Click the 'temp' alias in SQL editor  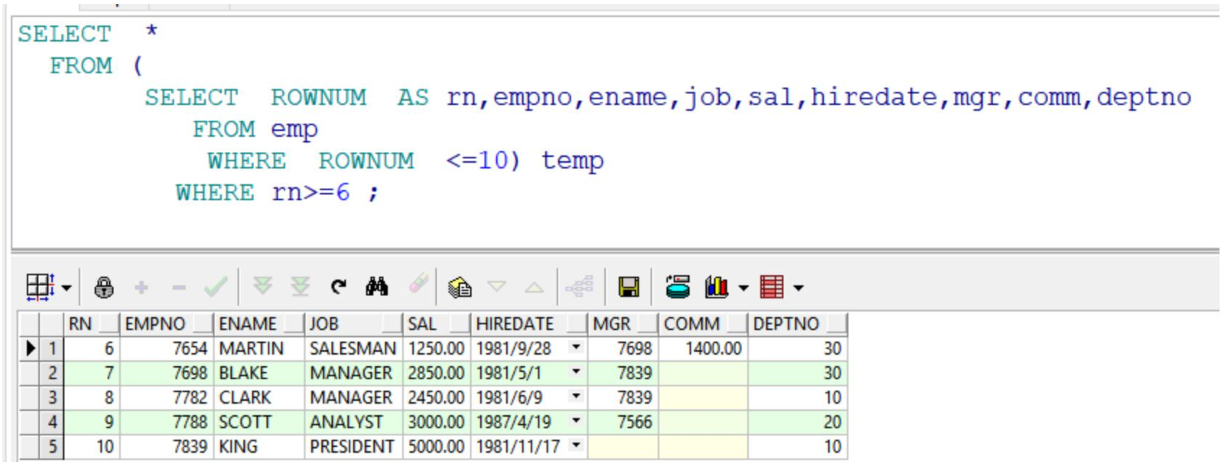(x=572, y=161)
